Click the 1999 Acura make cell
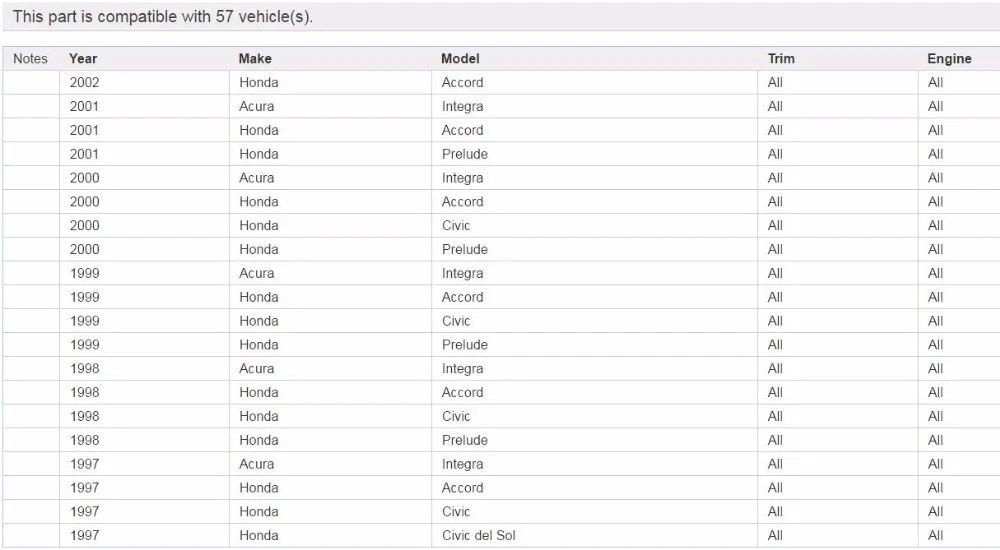This screenshot has height=550, width=1000. point(330,273)
